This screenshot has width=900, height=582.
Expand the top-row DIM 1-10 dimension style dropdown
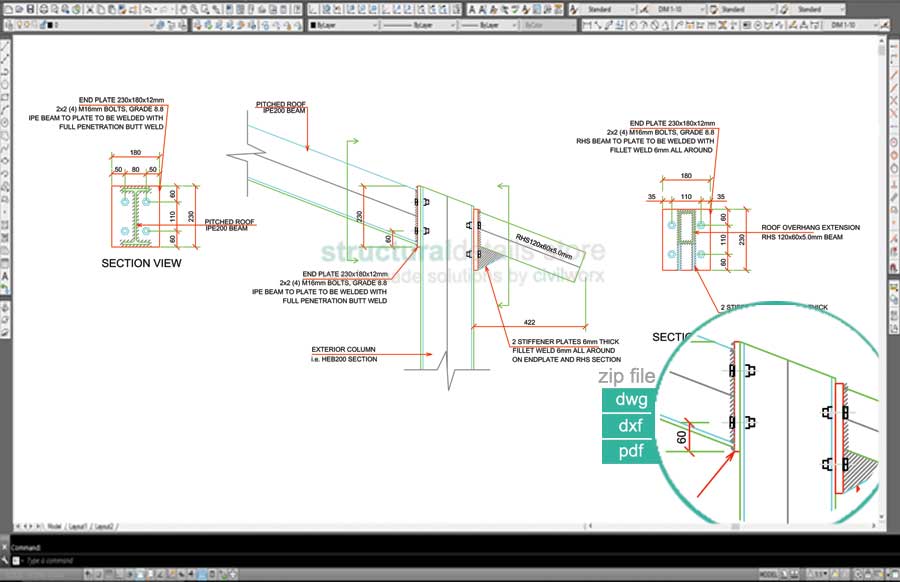pos(705,9)
